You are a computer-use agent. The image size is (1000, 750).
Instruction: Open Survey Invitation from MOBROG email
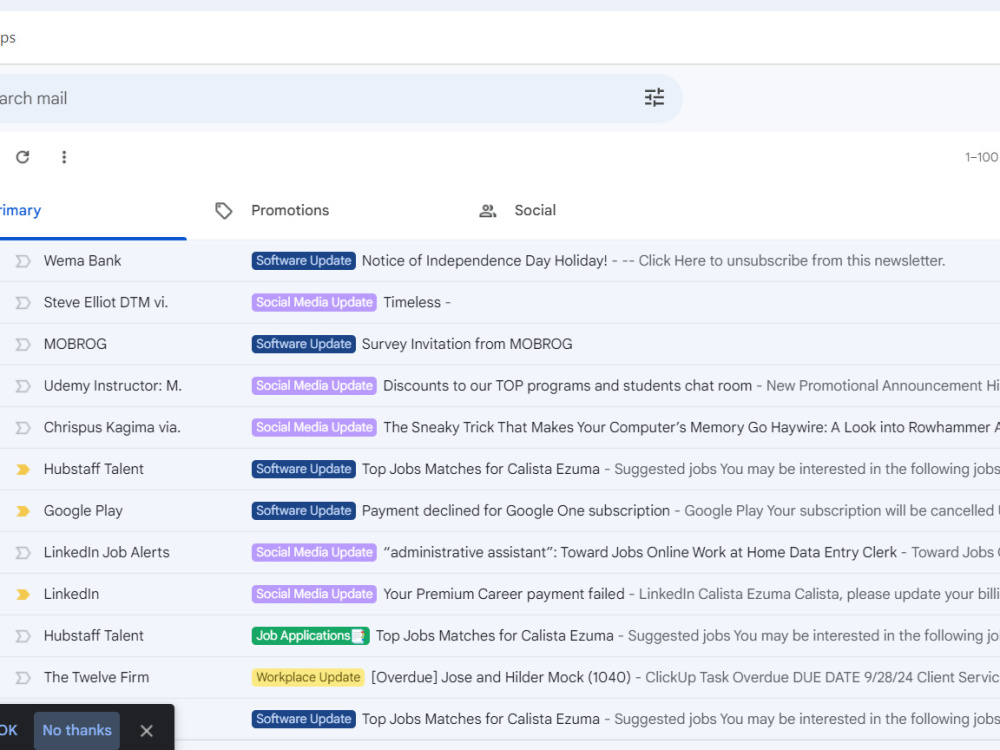467,344
